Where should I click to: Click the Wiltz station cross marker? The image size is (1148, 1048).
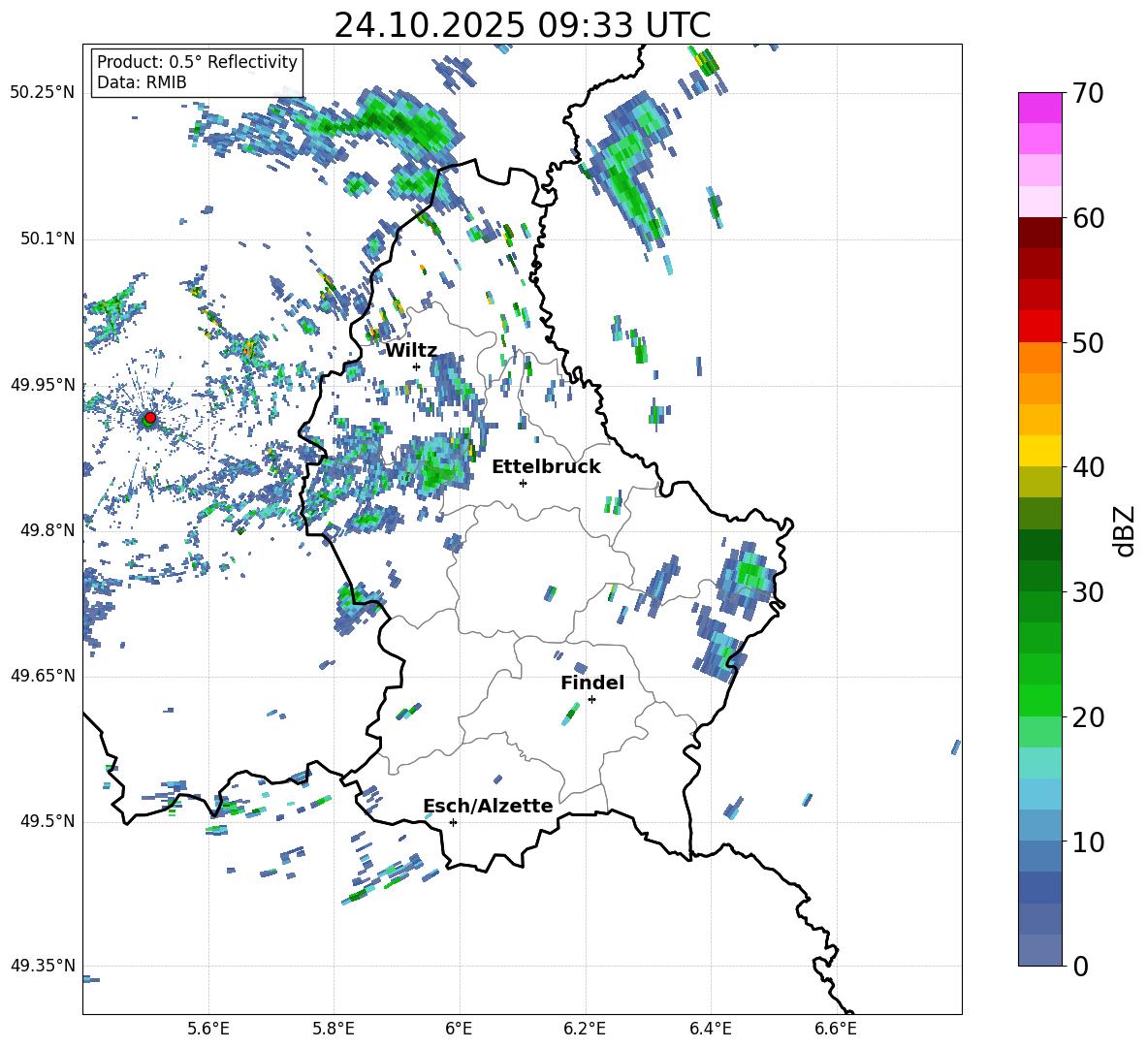point(416,366)
